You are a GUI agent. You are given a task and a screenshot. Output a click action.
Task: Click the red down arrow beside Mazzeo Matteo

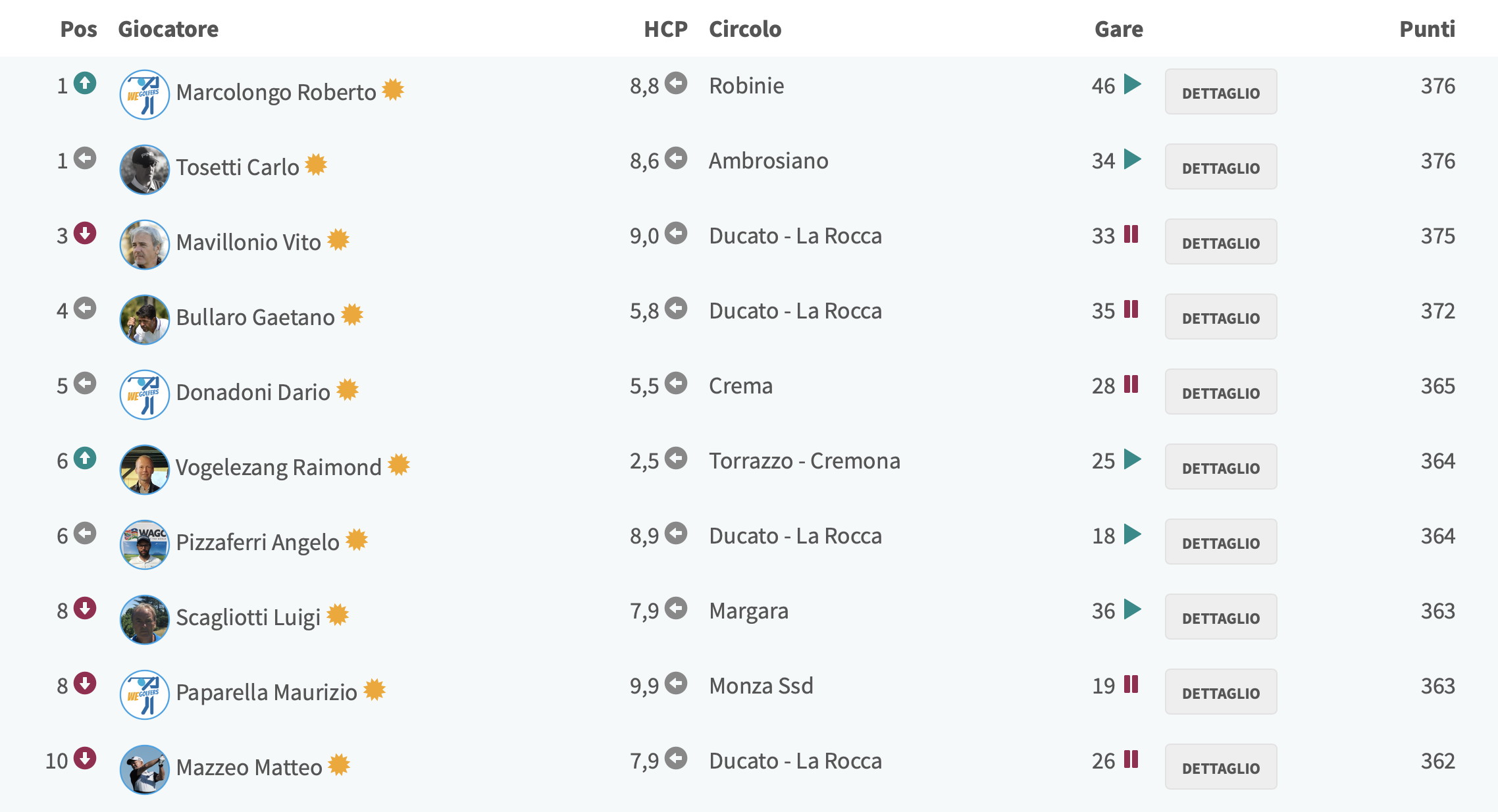(84, 759)
